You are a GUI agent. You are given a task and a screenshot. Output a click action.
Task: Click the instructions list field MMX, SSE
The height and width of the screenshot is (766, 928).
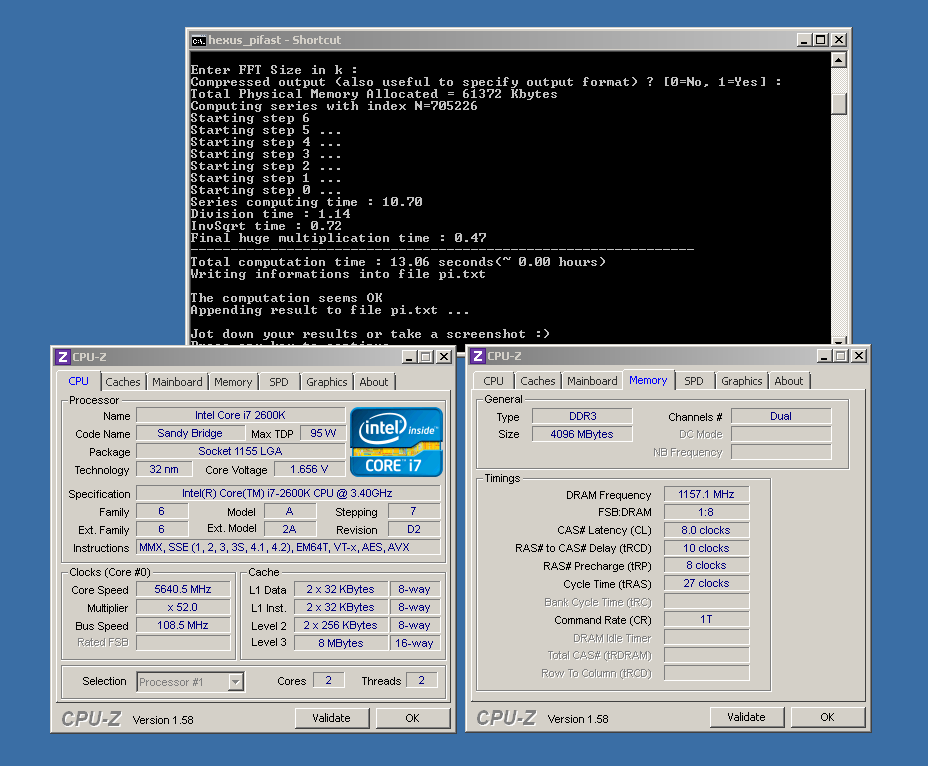coord(288,547)
